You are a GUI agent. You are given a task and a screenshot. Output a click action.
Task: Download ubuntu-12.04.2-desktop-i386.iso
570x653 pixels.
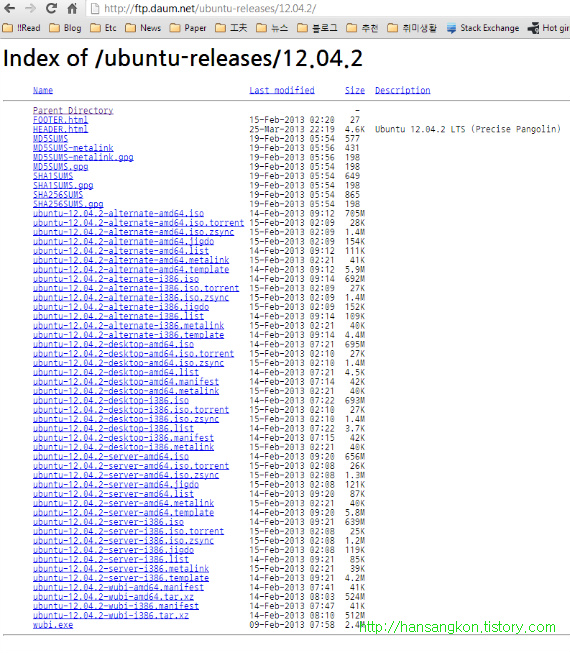[111, 401]
